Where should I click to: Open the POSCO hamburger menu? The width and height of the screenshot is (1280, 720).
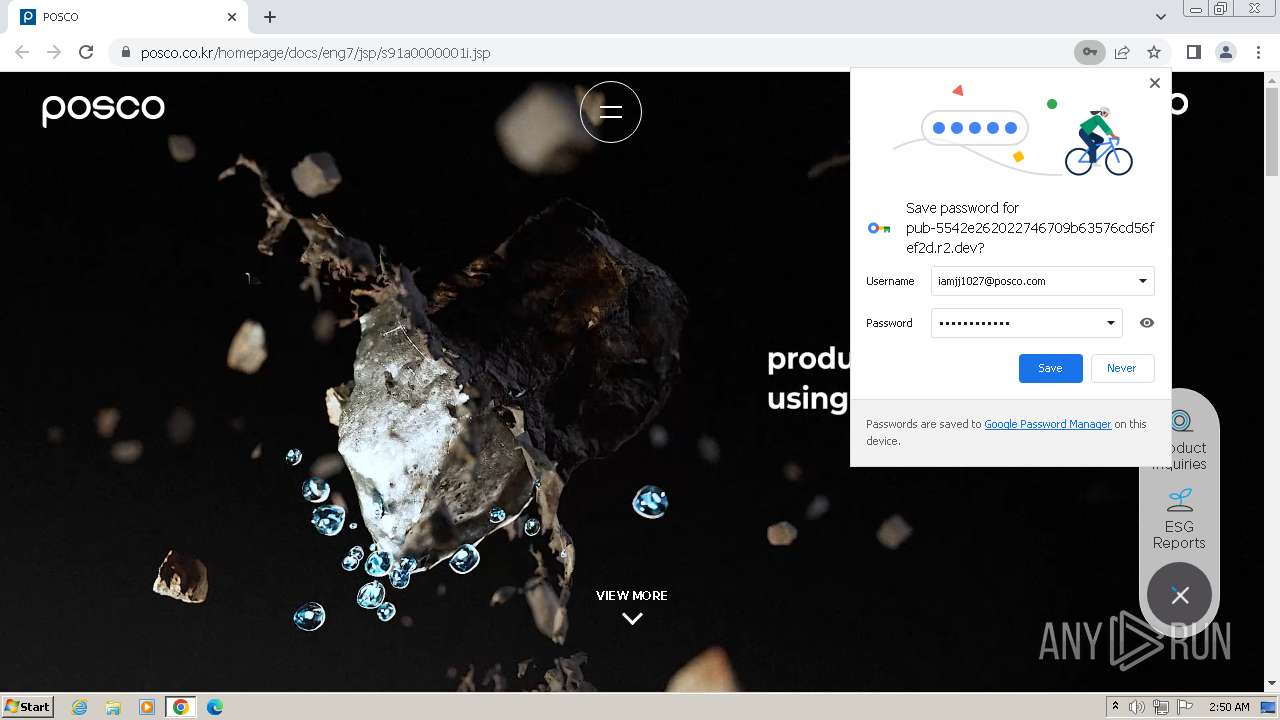(x=611, y=112)
